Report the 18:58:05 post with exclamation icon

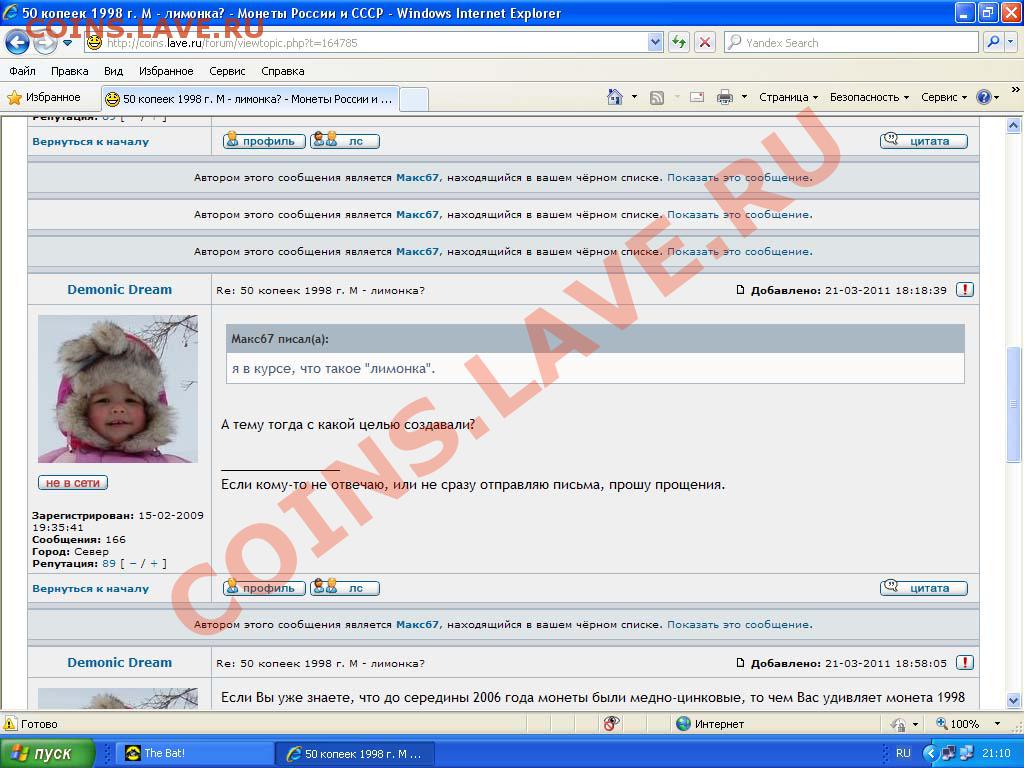965,663
